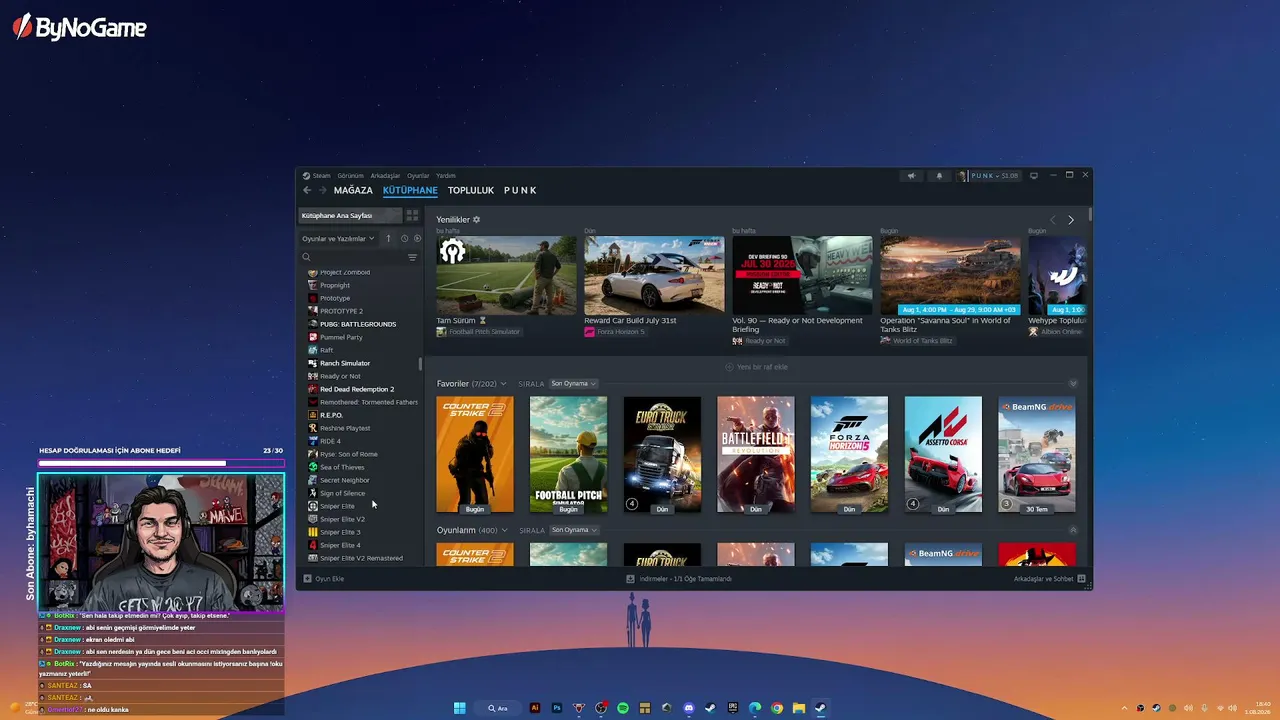The image size is (1280, 720).
Task: Open Assetto Corsa cover in Favoriler
Action: click(x=943, y=455)
